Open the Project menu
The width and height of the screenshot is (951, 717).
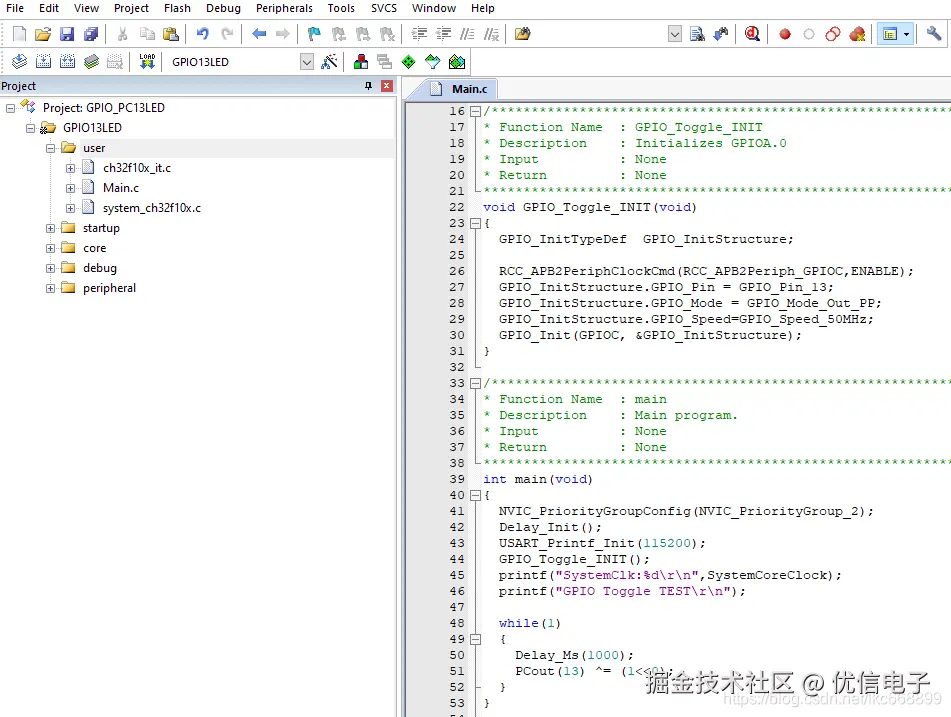(x=131, y=8)
